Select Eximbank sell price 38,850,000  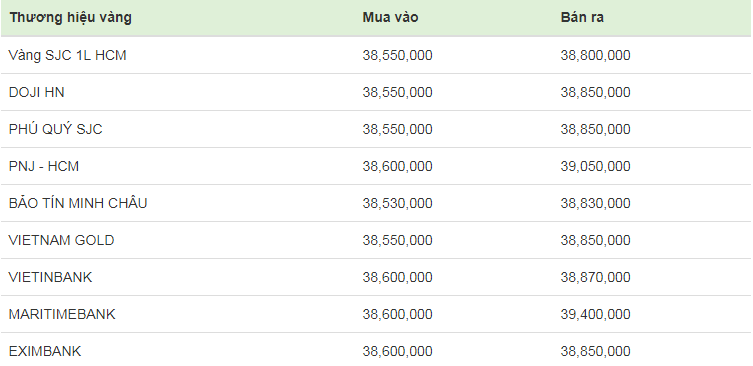coord(595,352)
